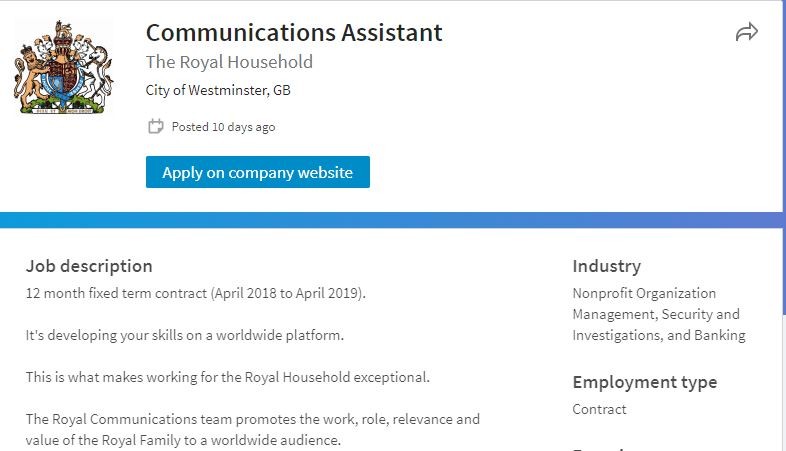This screenshot has height=451, width=786.
Task: Apply on company website
Action: pos(258,172)
